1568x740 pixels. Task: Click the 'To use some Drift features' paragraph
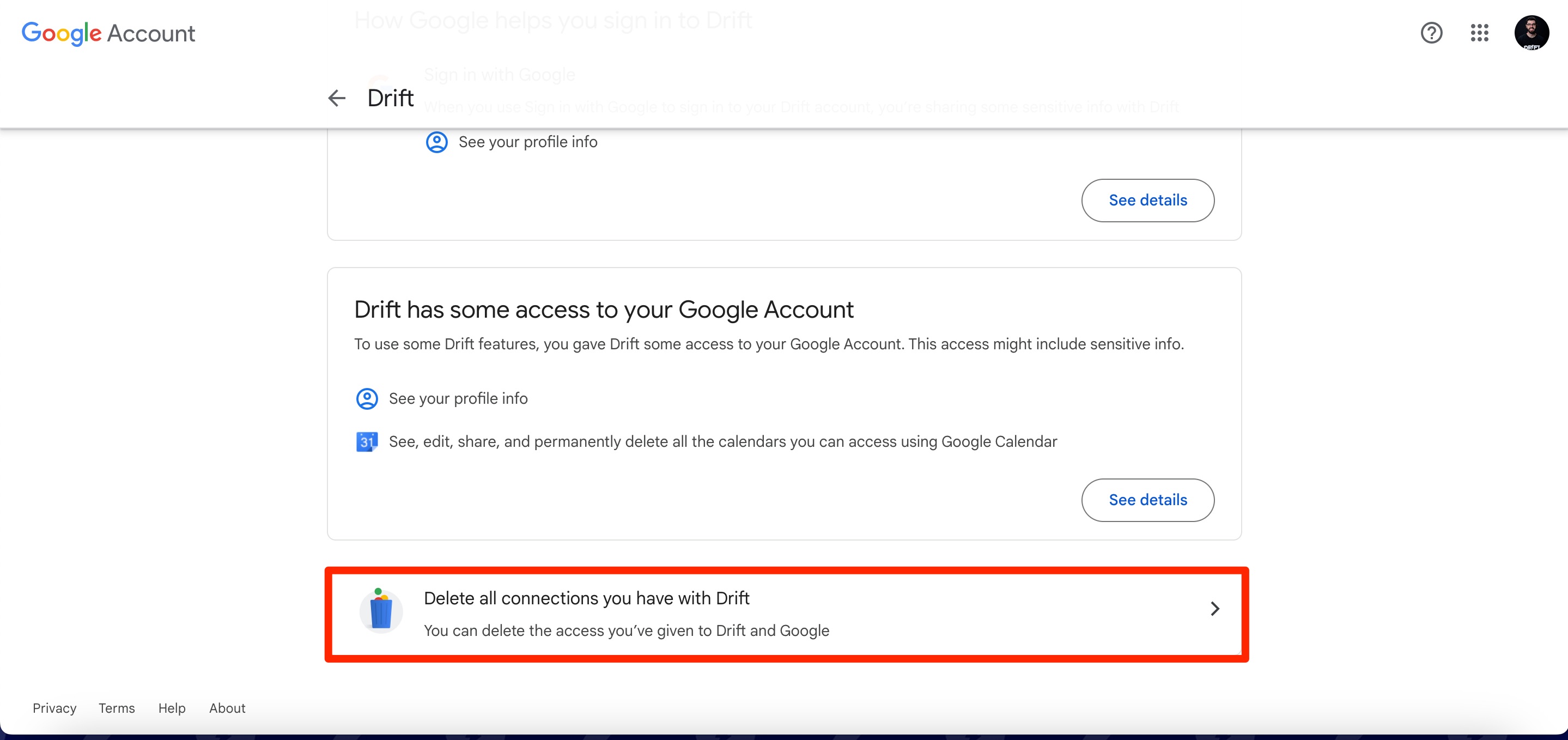[769, 344]
